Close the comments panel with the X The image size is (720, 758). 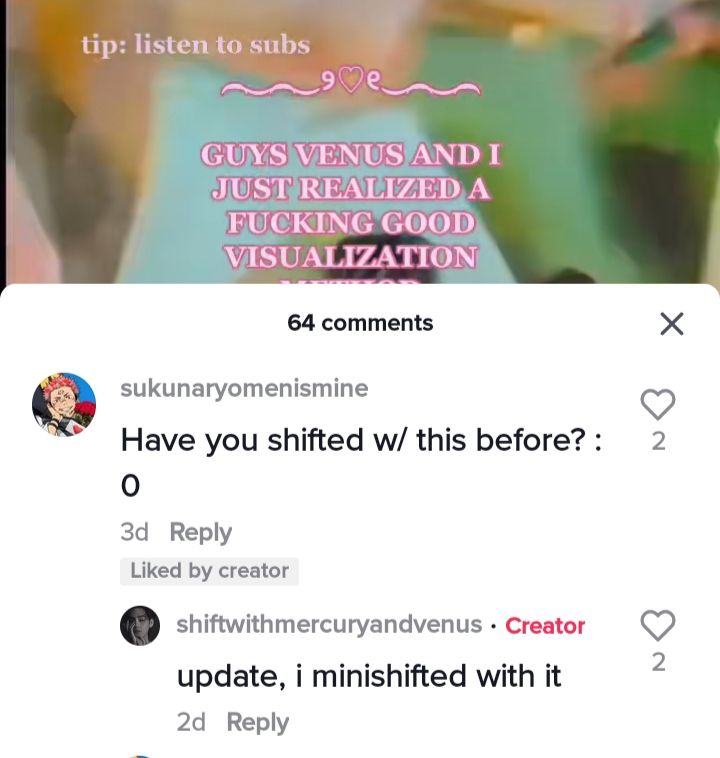672,323
